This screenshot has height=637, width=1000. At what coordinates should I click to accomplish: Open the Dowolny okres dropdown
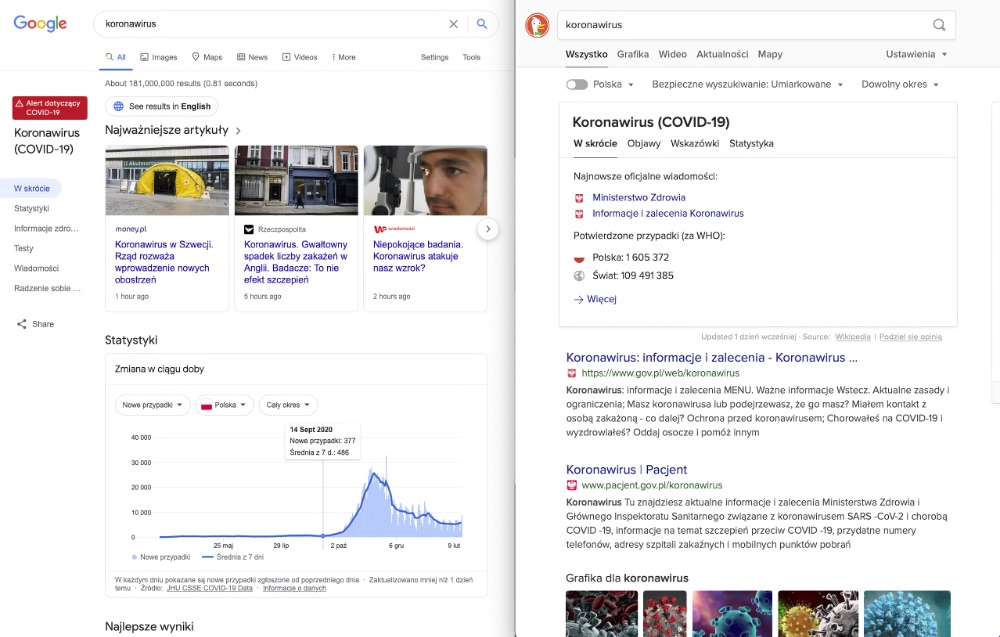point(900,85)
